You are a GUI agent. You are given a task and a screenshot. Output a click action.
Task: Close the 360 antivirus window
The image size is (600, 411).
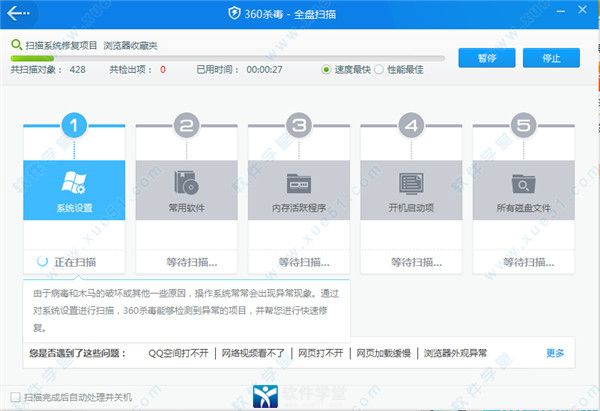point(582,10)
